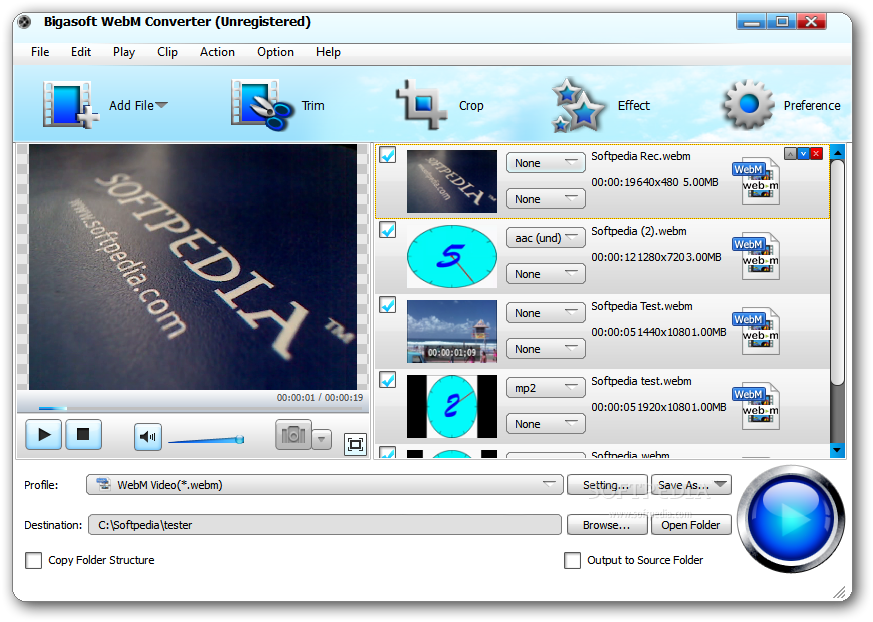Enable Copy Folder Structure
873x622 pixels.
(x=33, y=560)
